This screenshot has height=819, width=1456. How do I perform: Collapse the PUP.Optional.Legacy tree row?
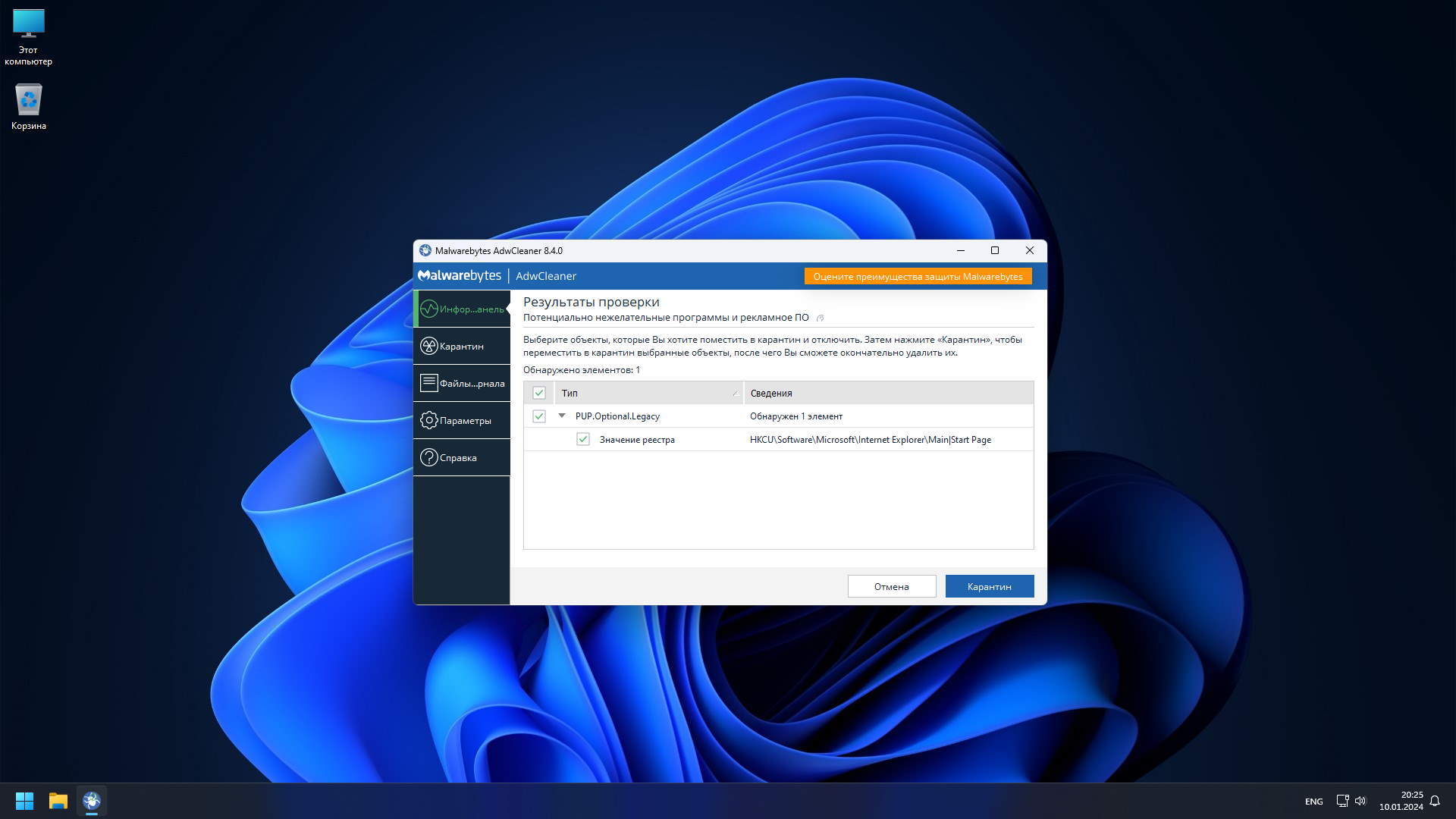coord(562,416)
